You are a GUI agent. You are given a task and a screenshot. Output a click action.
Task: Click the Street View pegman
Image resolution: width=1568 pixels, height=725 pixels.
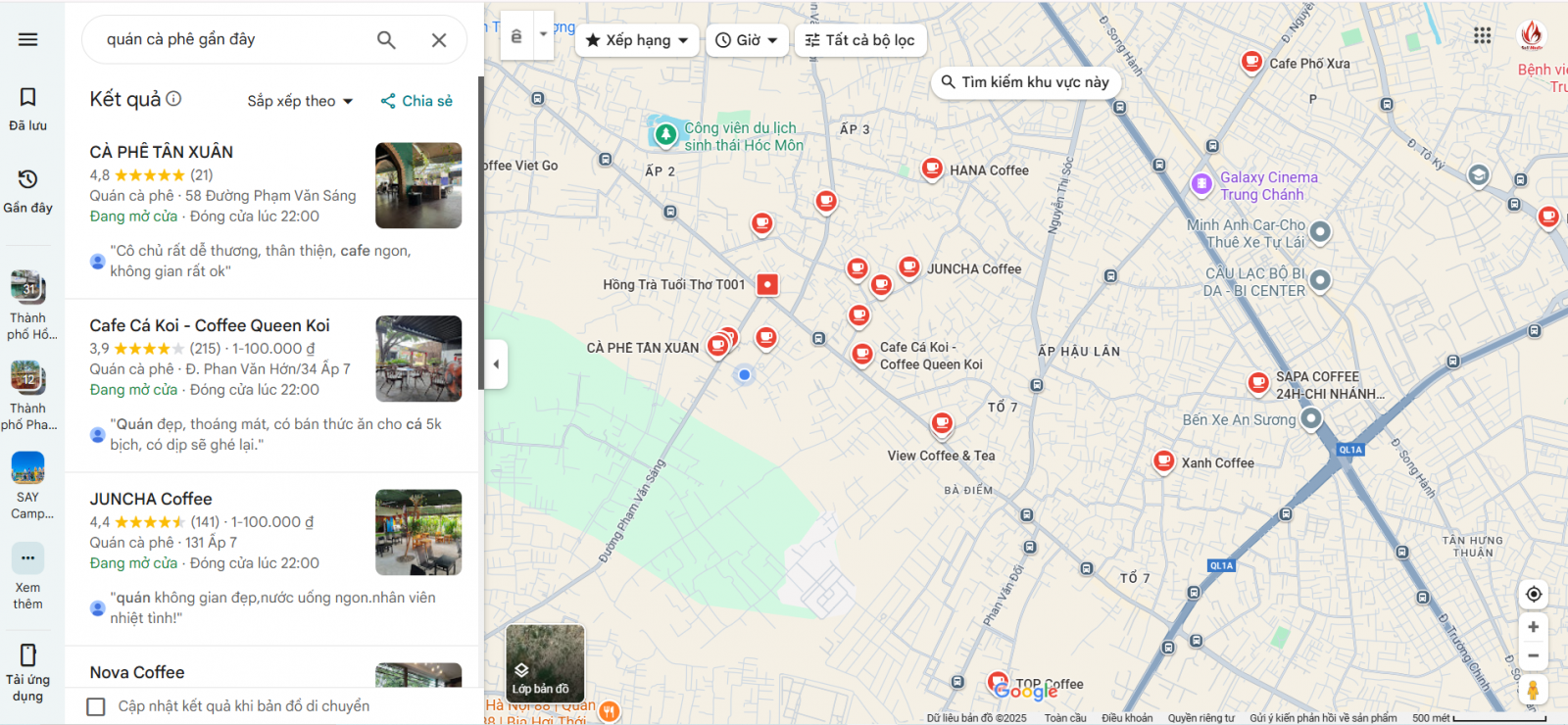[x=1534, y=690]
